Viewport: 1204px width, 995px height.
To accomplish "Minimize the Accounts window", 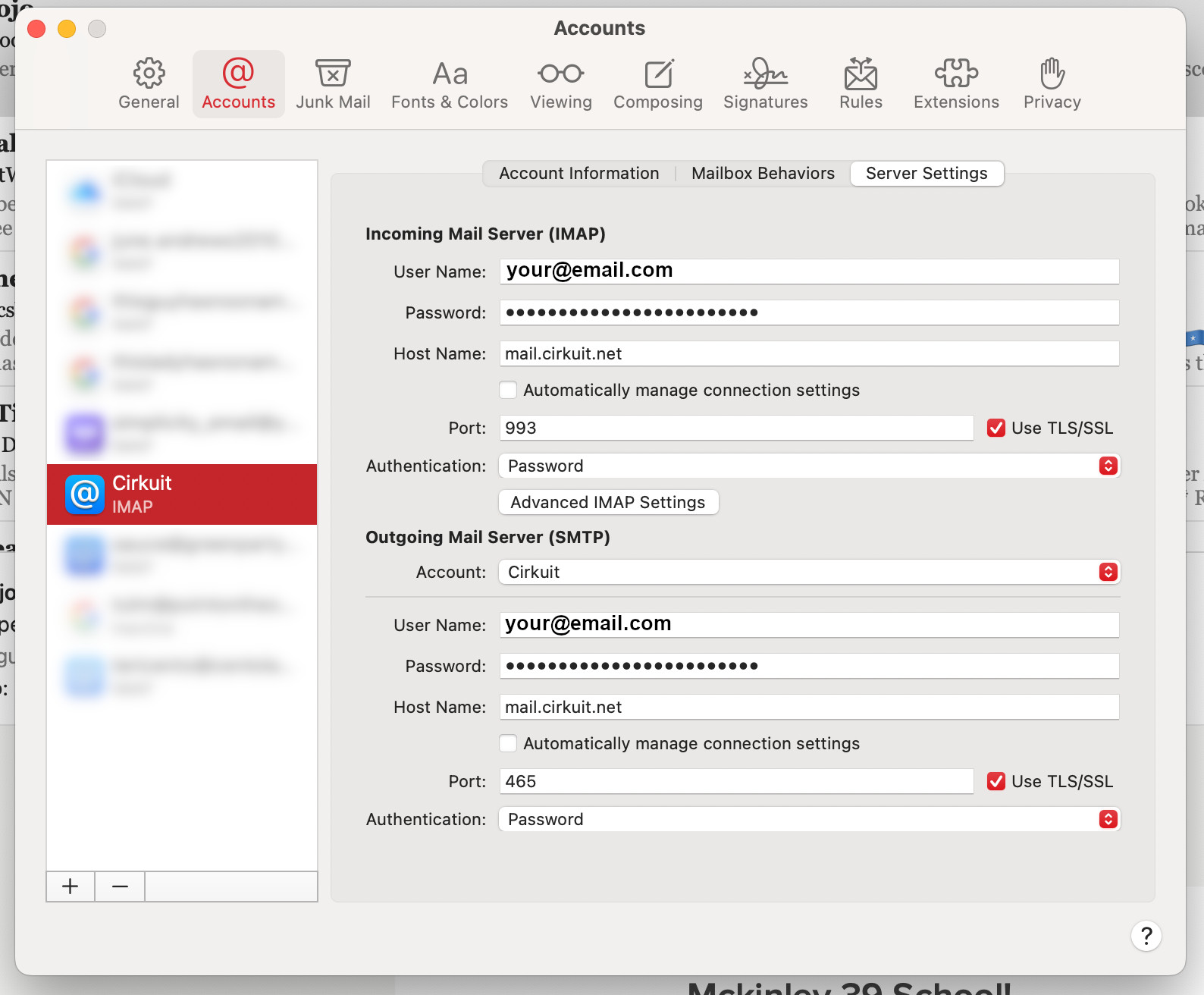I will pyautogui.click(x=67, y=29).
